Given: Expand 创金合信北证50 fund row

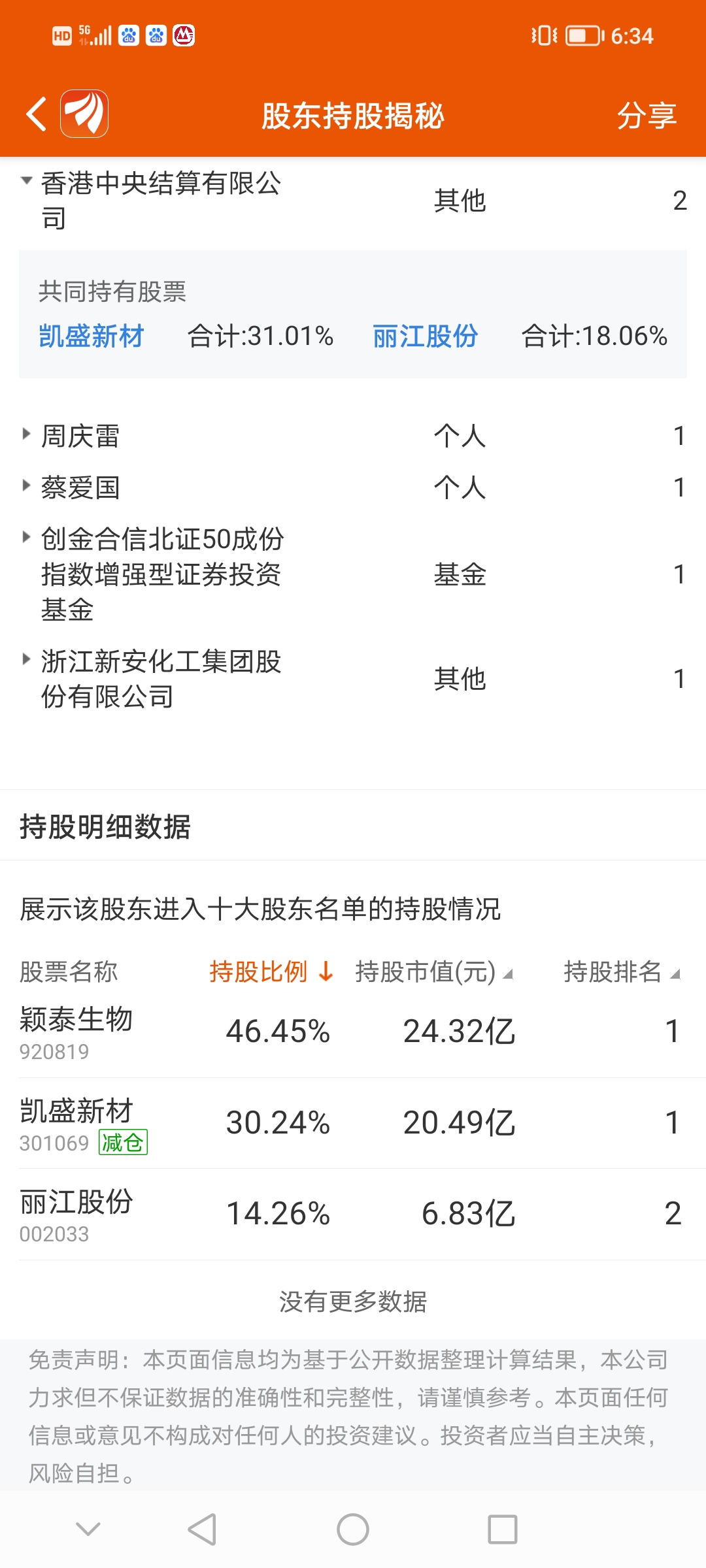Looking at the screenshot, I should click(353, 574).
